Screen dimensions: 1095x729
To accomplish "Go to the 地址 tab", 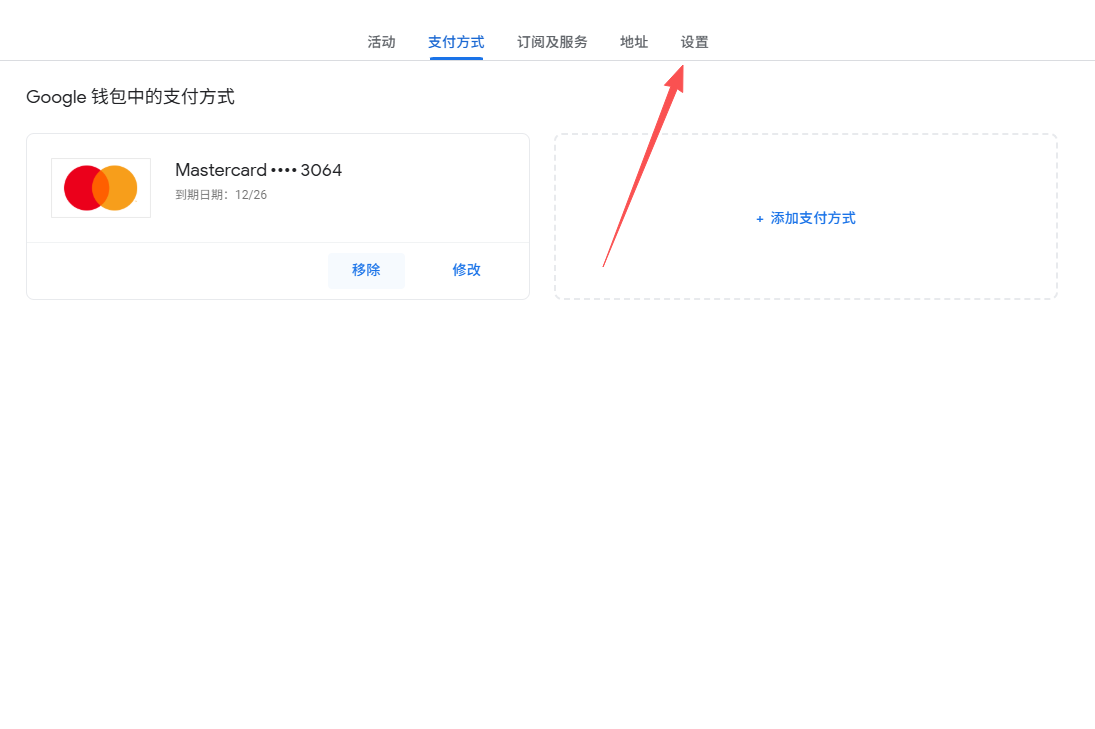I will point(634,42).
